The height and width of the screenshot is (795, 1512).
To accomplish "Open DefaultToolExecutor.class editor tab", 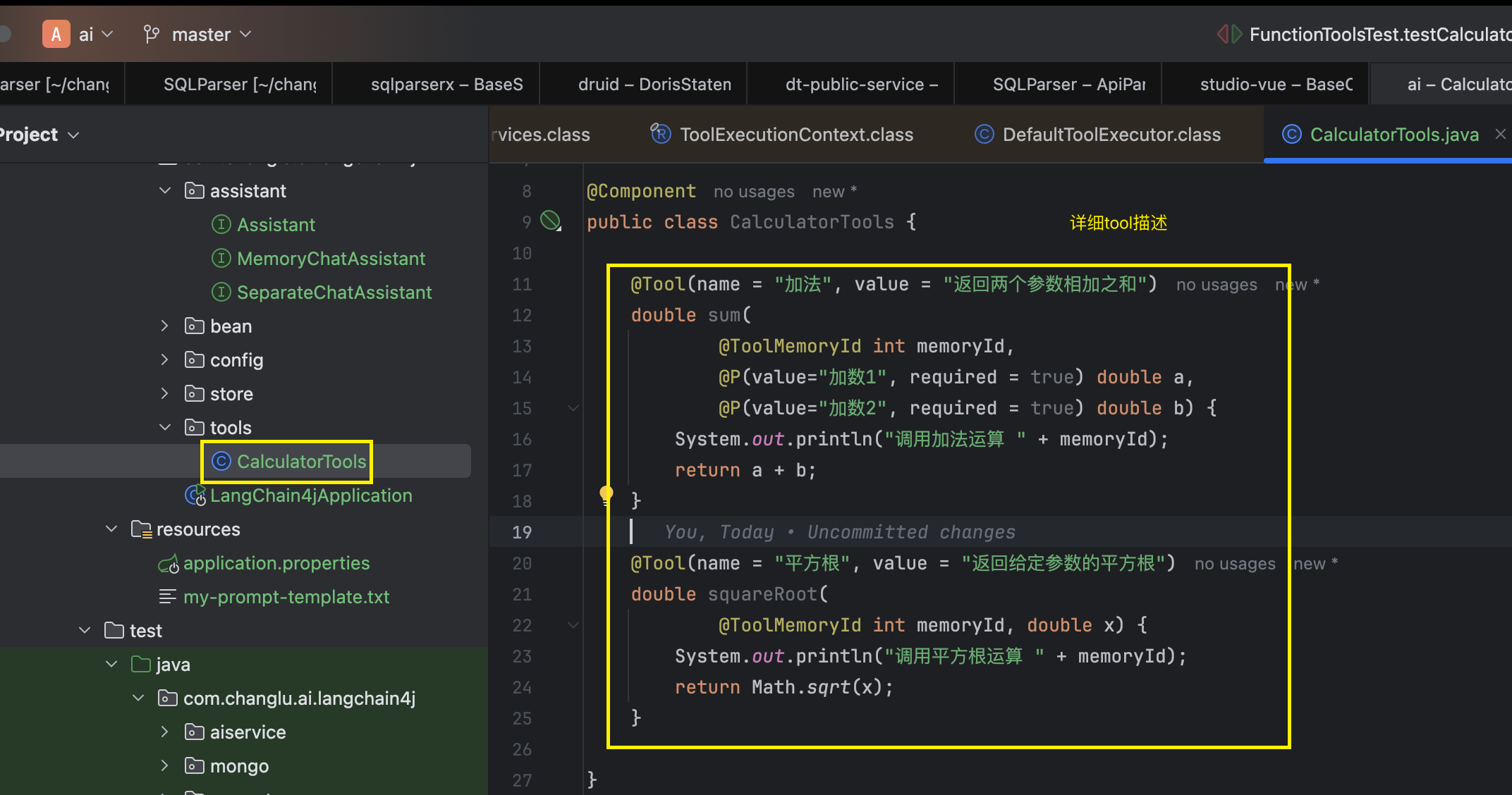I will coord(1099,135).
